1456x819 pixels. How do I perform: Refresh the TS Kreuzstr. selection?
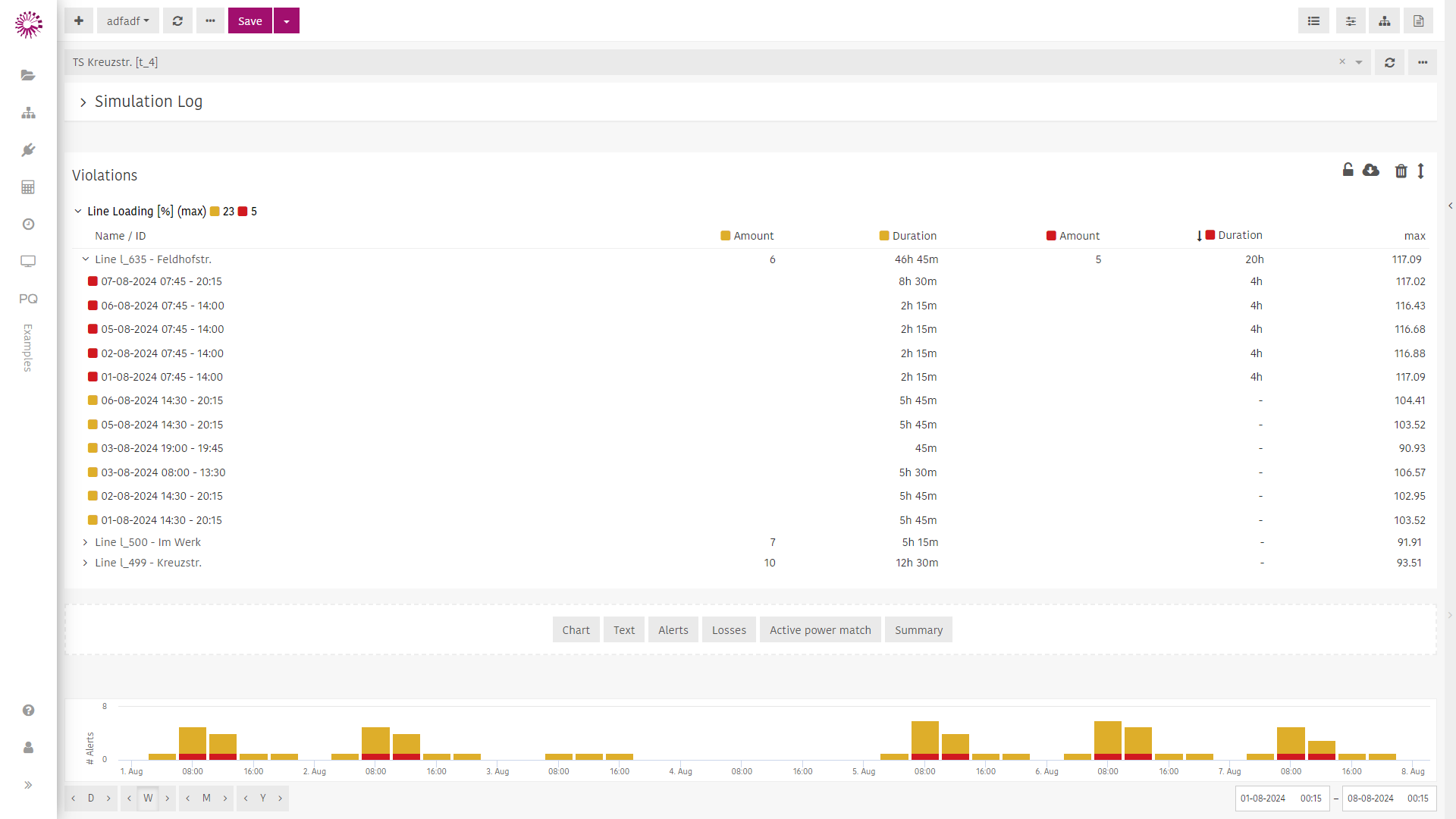click(x=1389, y=62)
